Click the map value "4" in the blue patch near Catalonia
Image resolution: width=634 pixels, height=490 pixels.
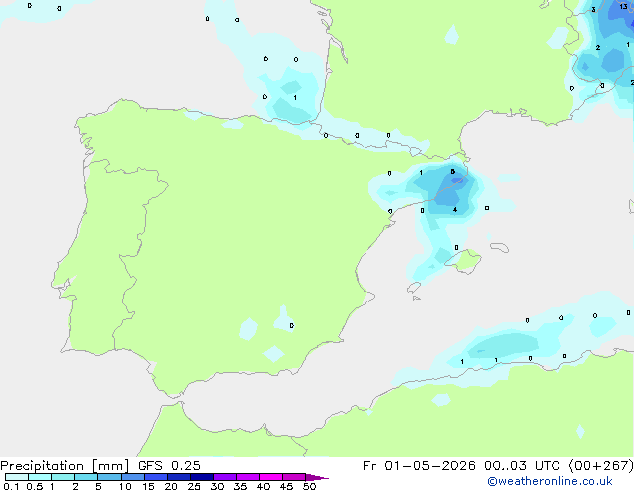click(455, 209)
